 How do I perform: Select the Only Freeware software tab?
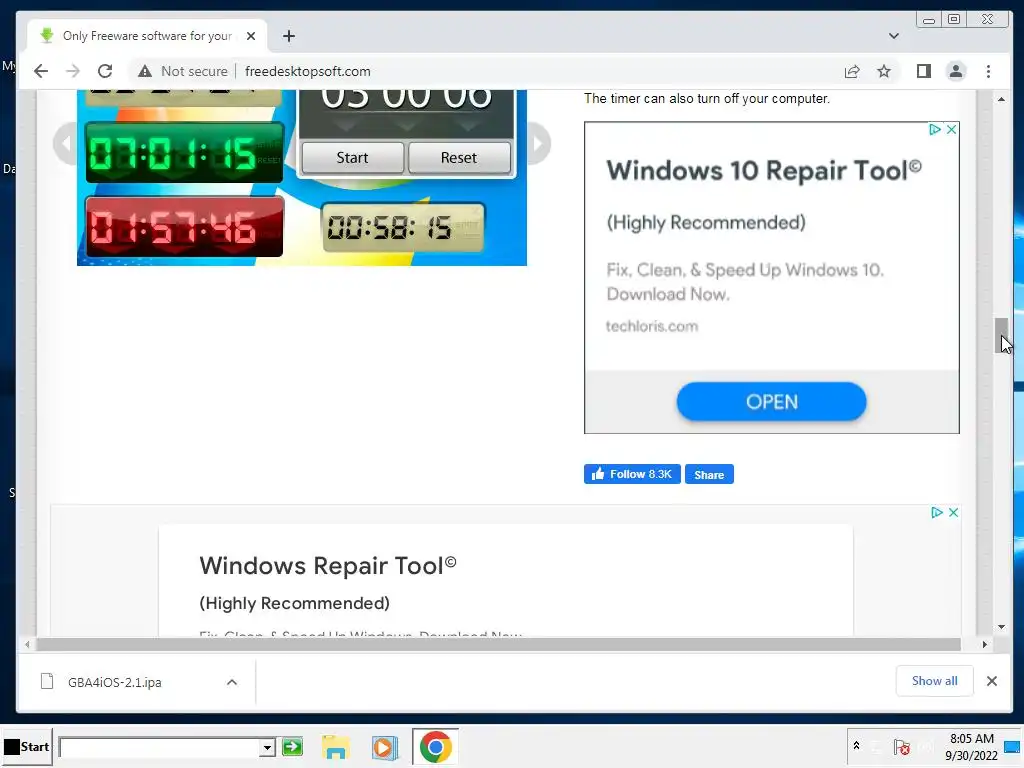point(147,36)
